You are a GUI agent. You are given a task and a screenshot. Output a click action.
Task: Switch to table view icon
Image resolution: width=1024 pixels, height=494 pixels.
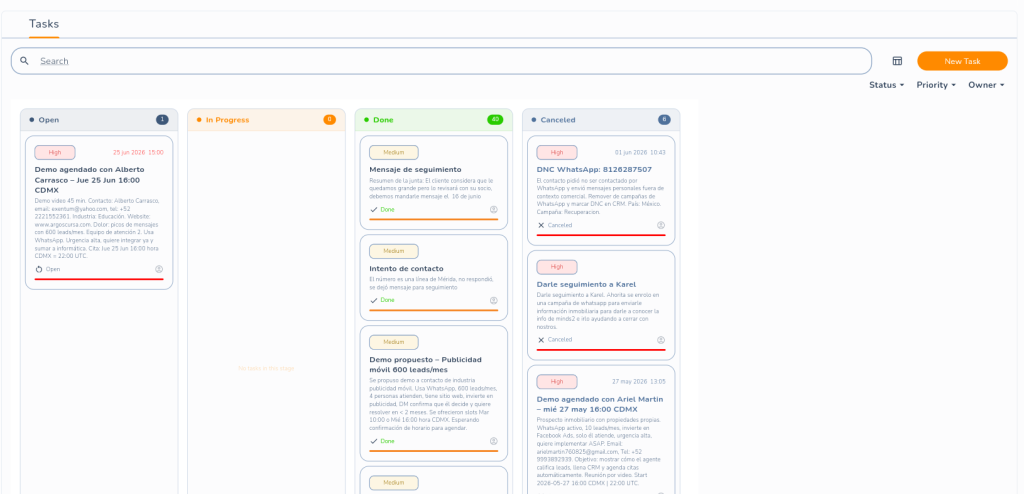pos(897,61)
